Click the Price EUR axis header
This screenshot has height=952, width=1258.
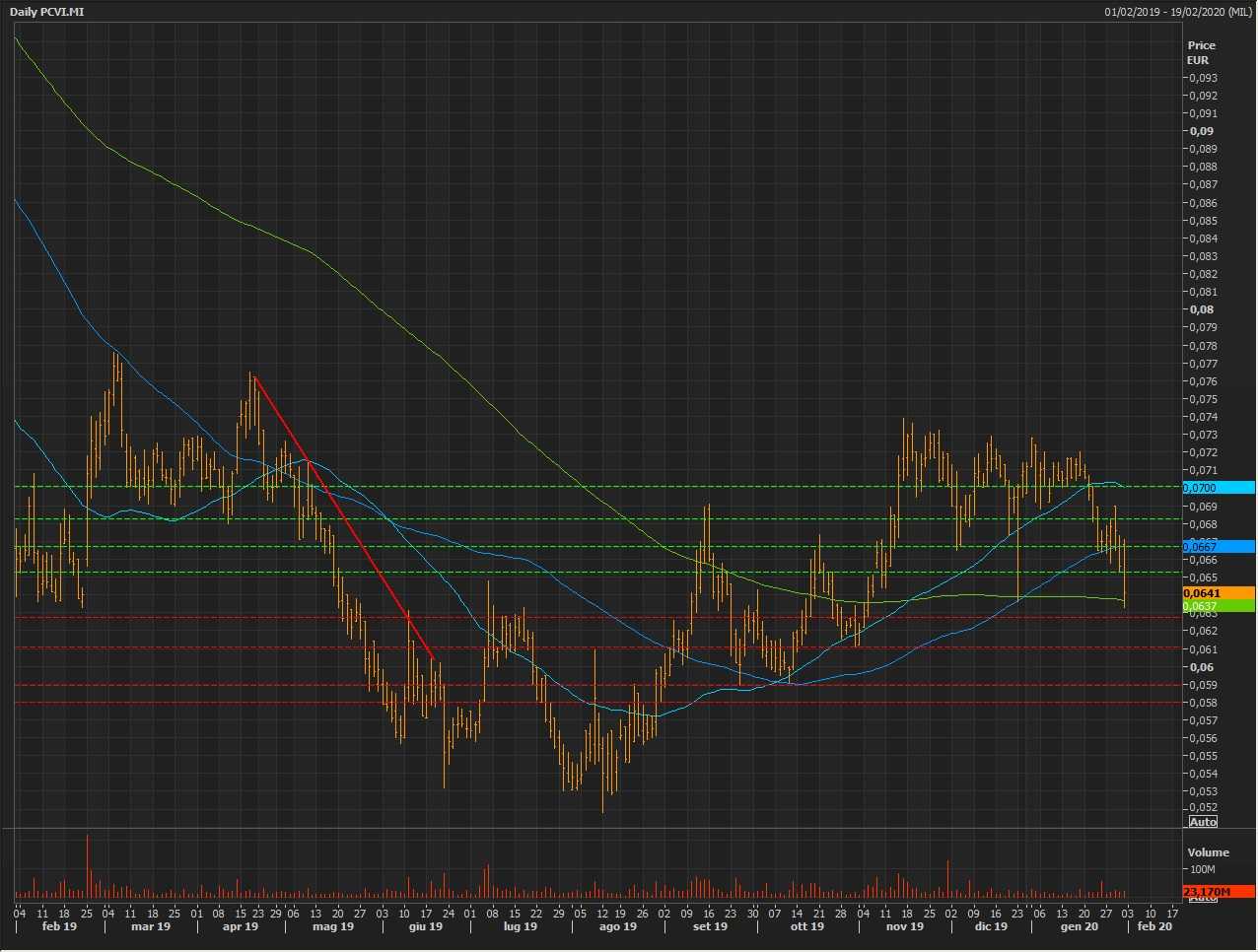point(1201,52)
